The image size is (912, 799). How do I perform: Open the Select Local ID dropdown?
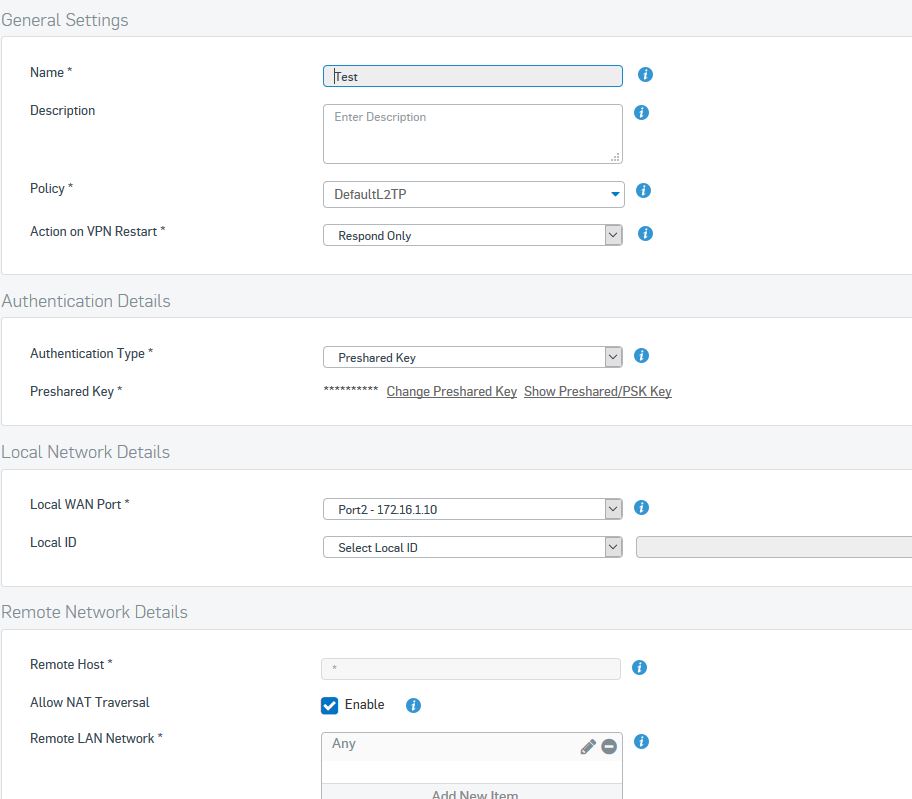tap(472, 547)
